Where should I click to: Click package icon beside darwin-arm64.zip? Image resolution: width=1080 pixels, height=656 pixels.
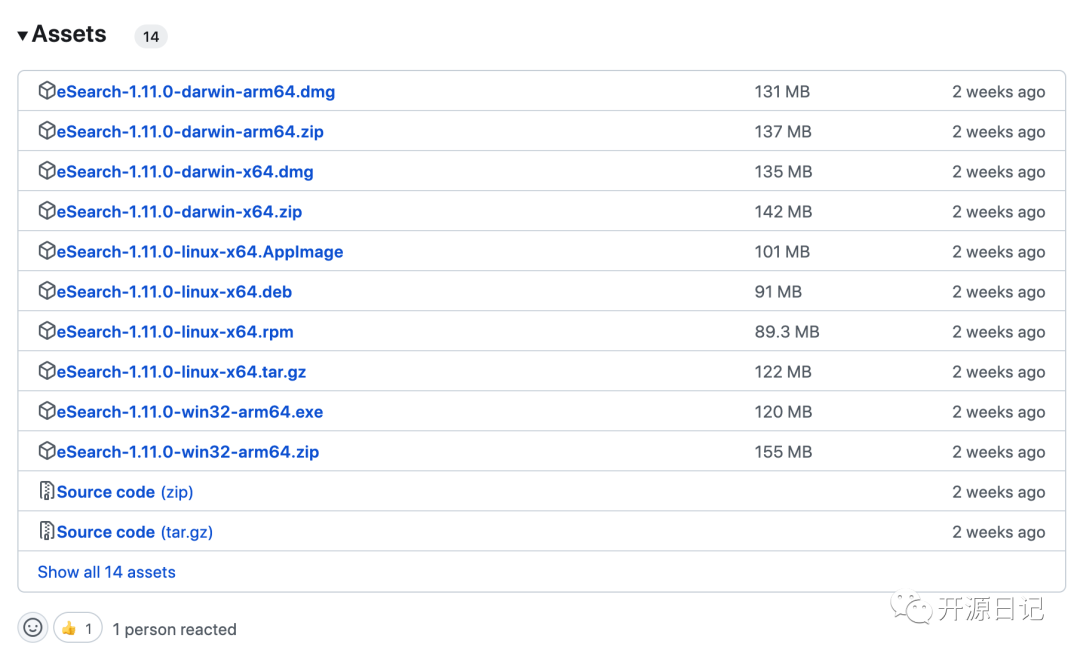[46, 130]
